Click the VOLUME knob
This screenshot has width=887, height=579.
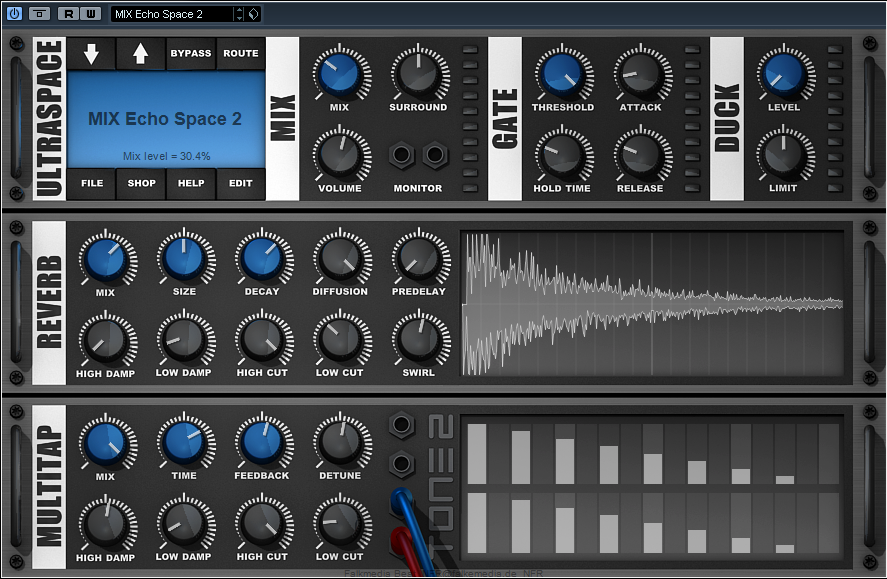[341, 155]
